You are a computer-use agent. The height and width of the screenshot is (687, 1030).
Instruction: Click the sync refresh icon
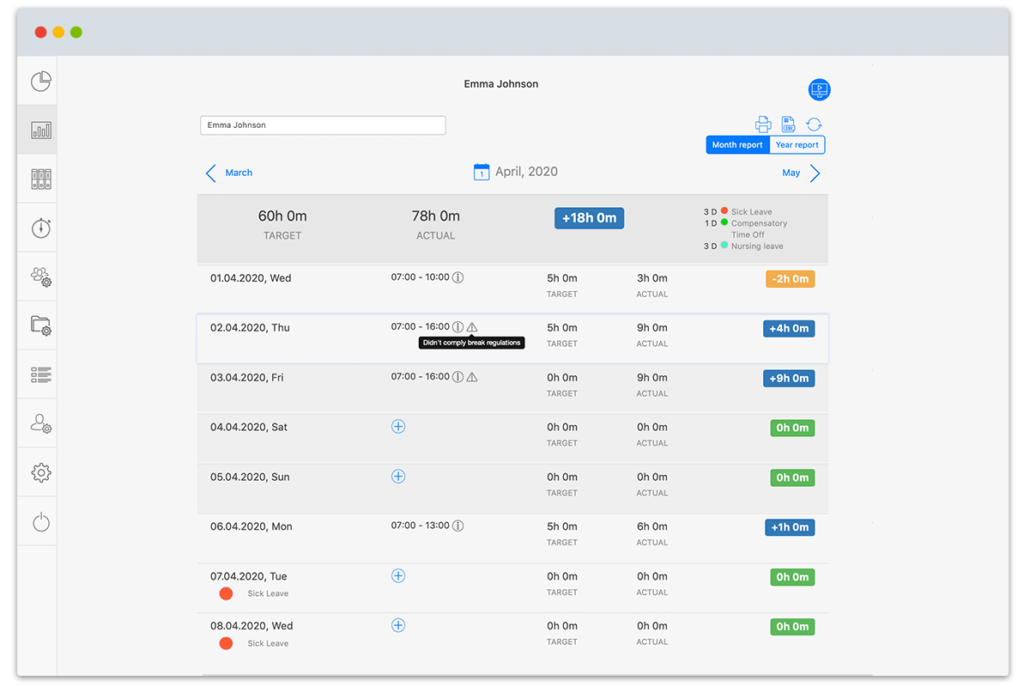click(814, 123)
